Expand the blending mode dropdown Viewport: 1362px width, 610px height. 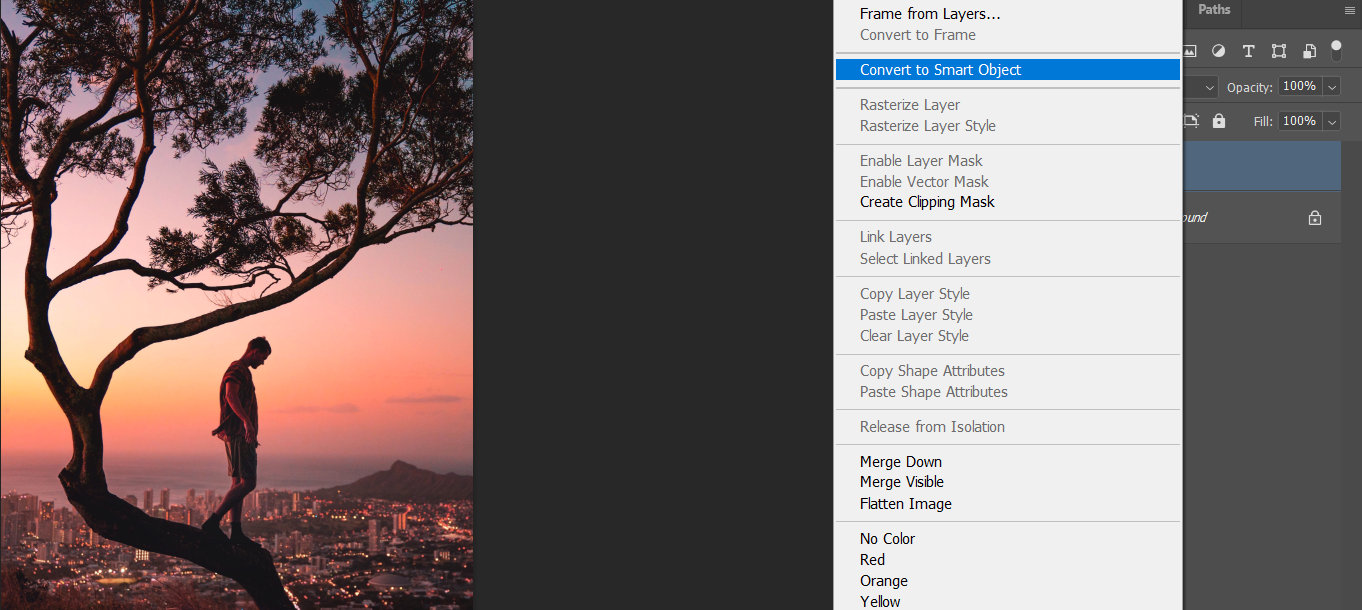1209,87
